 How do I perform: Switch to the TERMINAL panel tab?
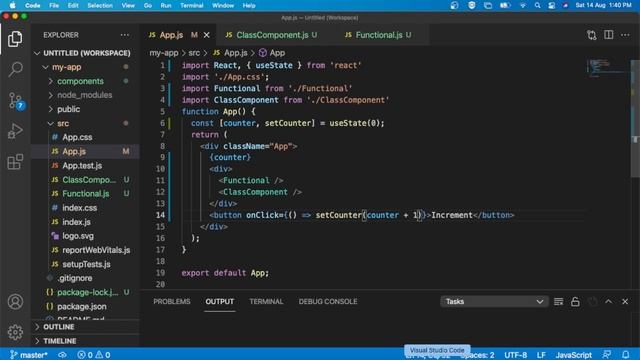pyautogui.click(x=266, y=302)
